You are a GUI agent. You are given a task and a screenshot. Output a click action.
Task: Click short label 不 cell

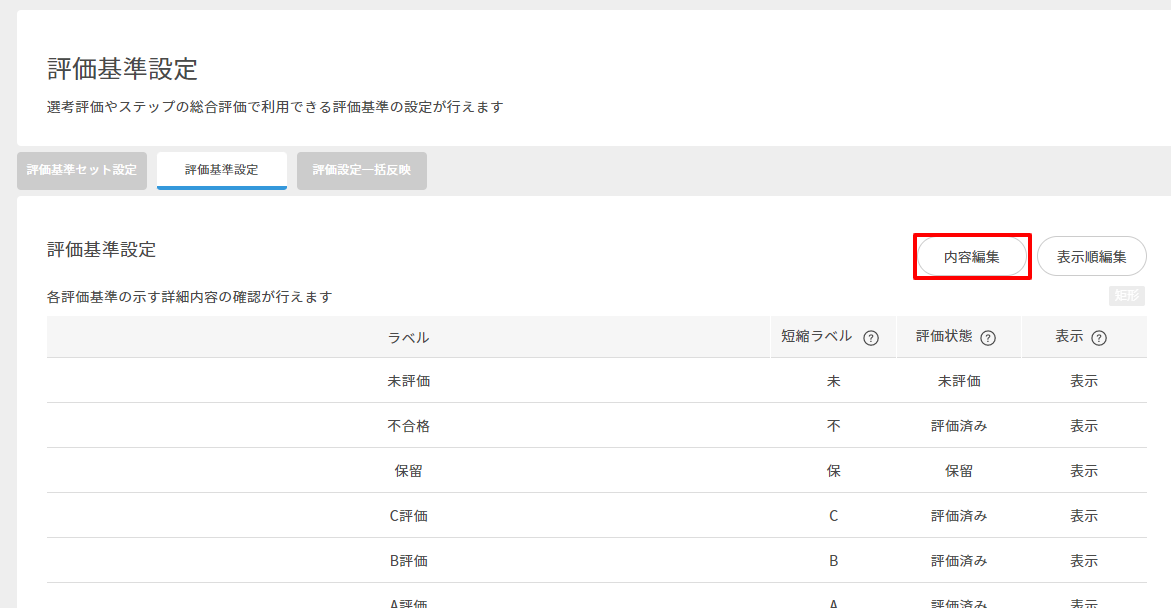[x=833, y=426]
